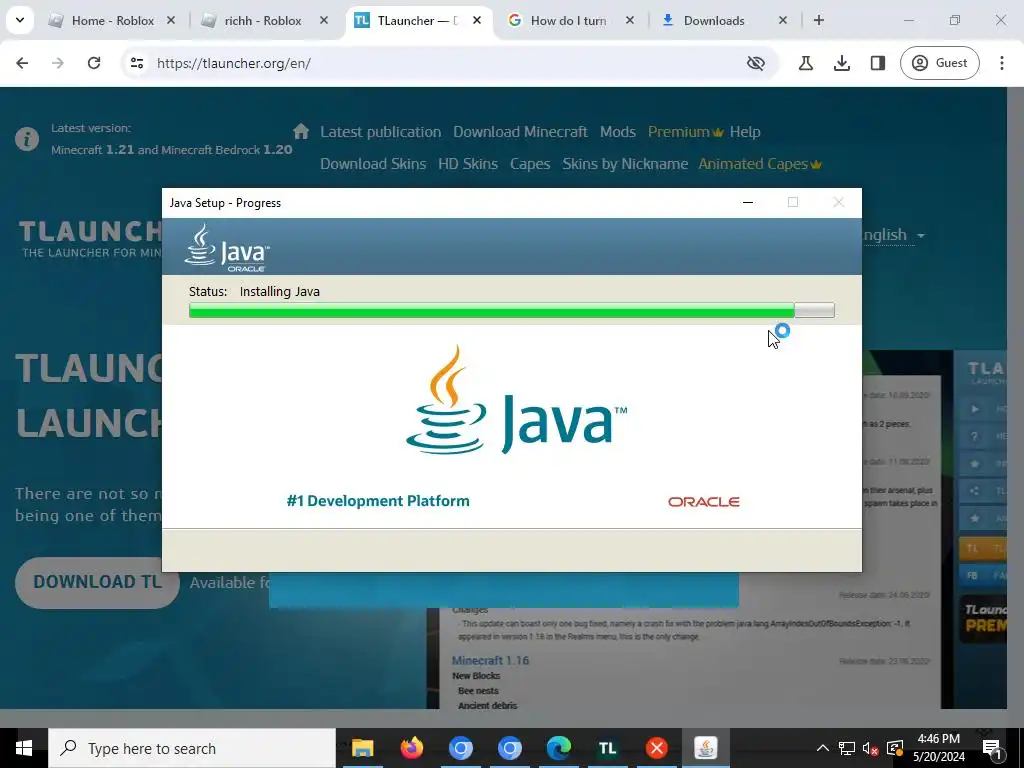Open Download Skins link
The image size is (1024, 768).
click(373, 164)
